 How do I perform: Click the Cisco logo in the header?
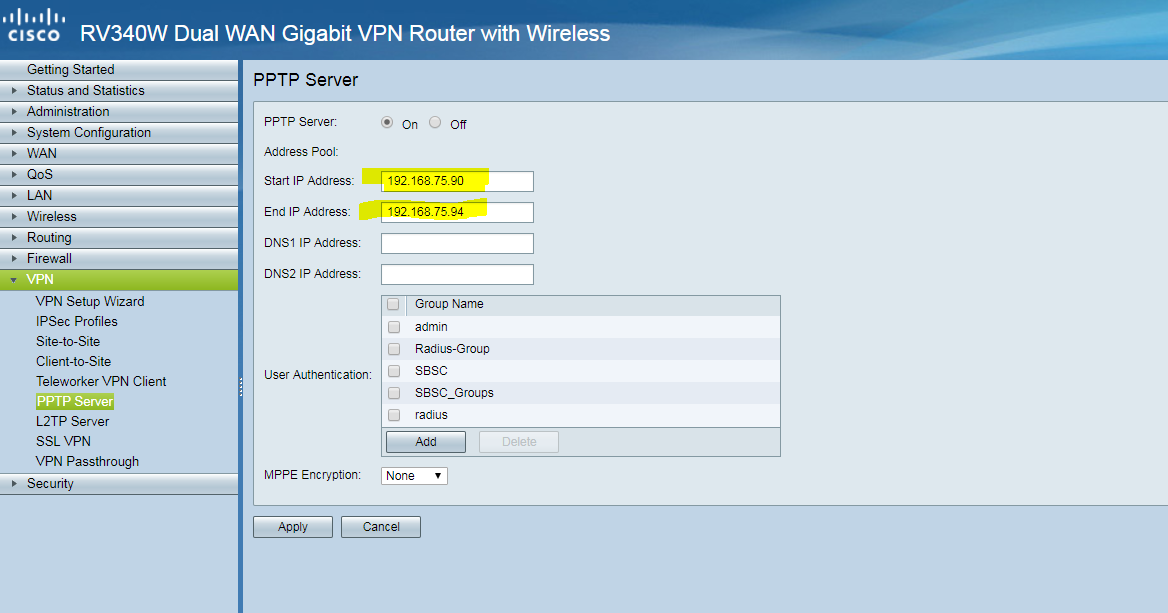click(34, 26)
